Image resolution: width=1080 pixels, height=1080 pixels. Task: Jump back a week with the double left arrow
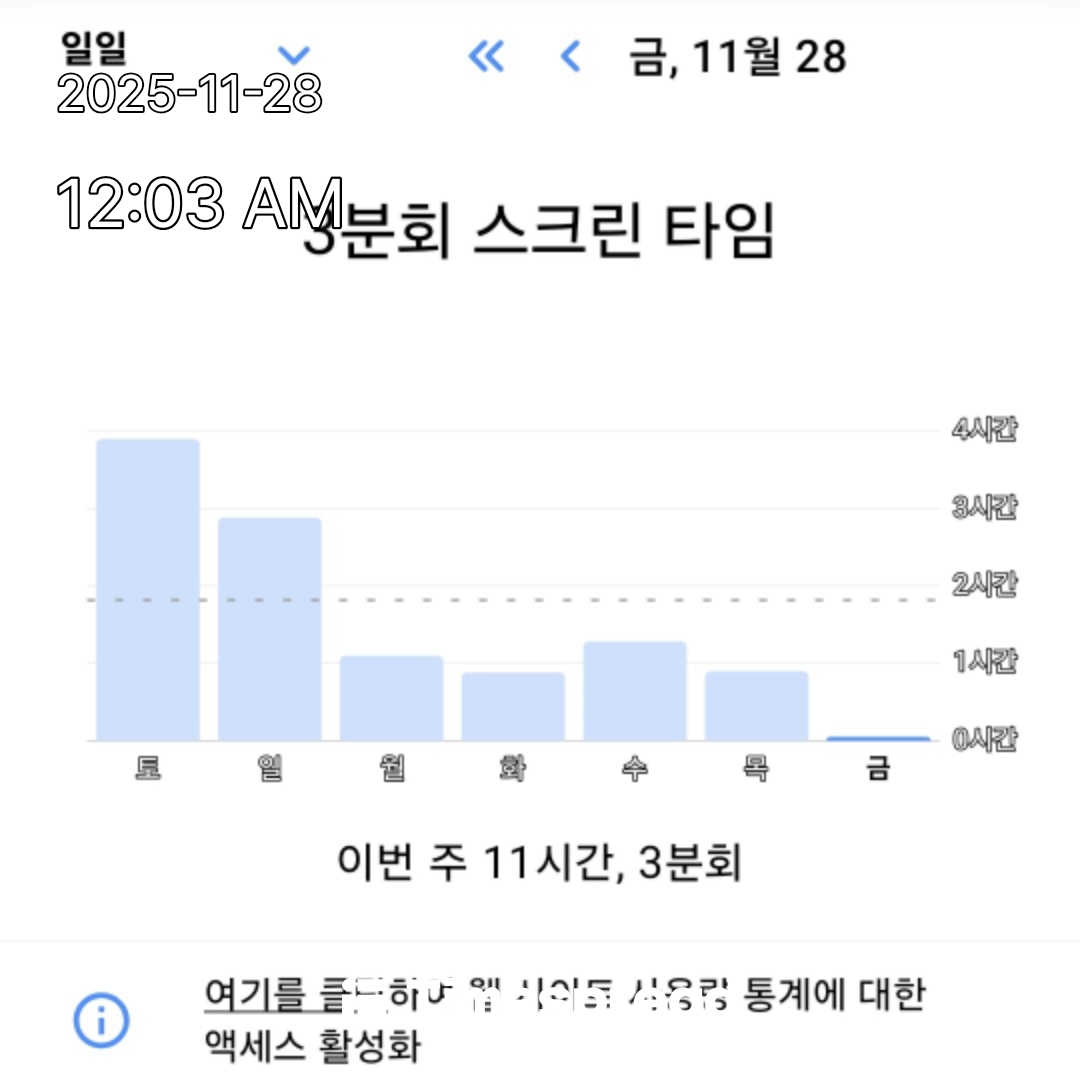pos(487,56)
